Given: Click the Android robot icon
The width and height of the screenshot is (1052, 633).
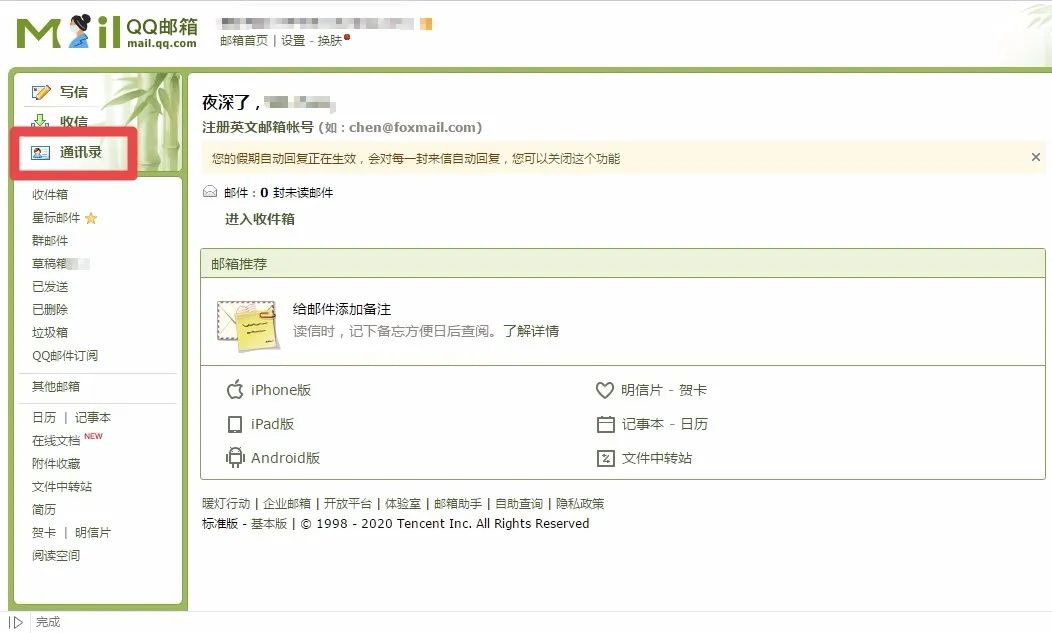Looking at the screenshot, I should coord(235,458).
